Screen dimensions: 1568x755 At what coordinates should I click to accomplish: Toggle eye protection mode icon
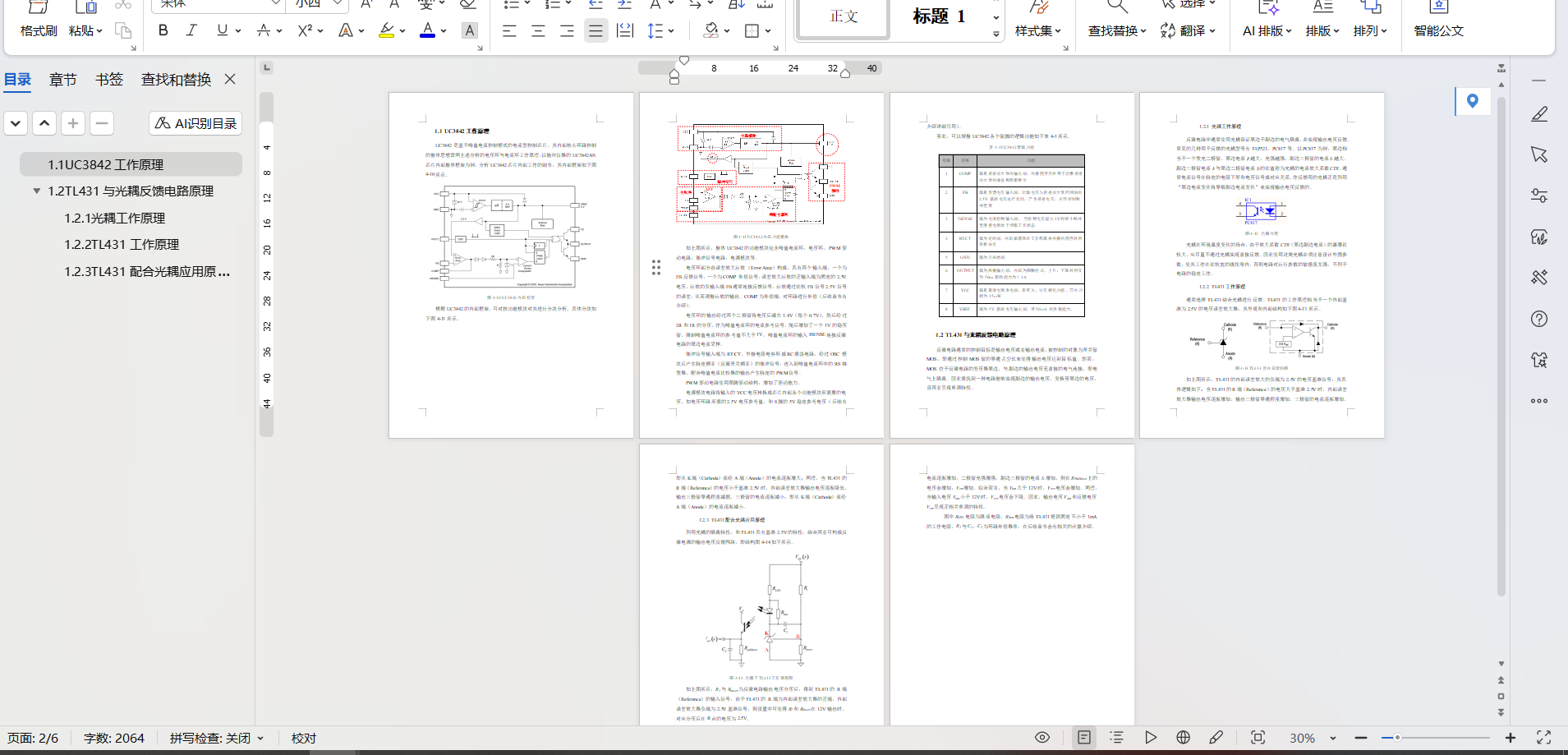coord(1042,738)
